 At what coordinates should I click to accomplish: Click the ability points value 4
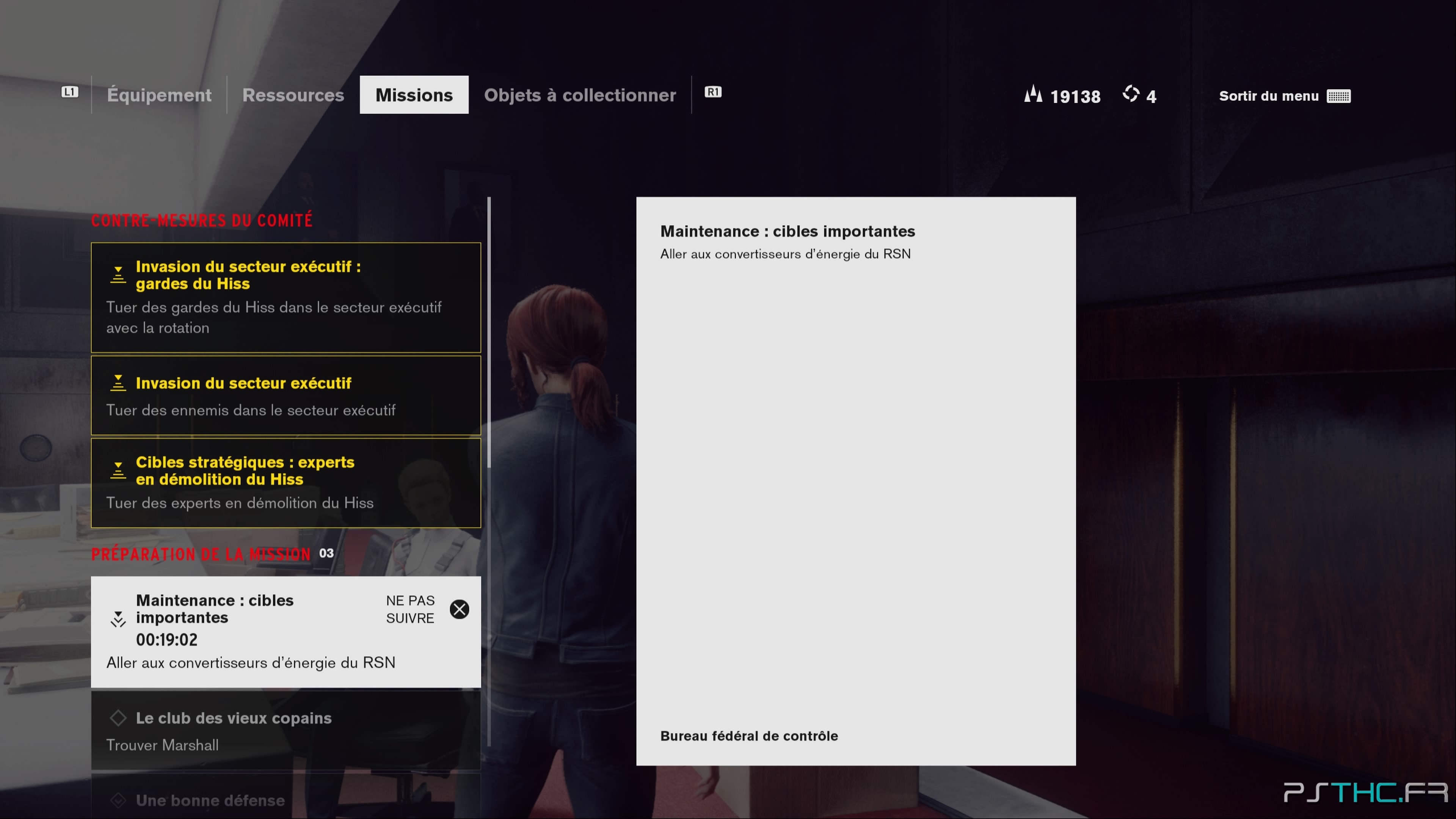point(1152,97)
